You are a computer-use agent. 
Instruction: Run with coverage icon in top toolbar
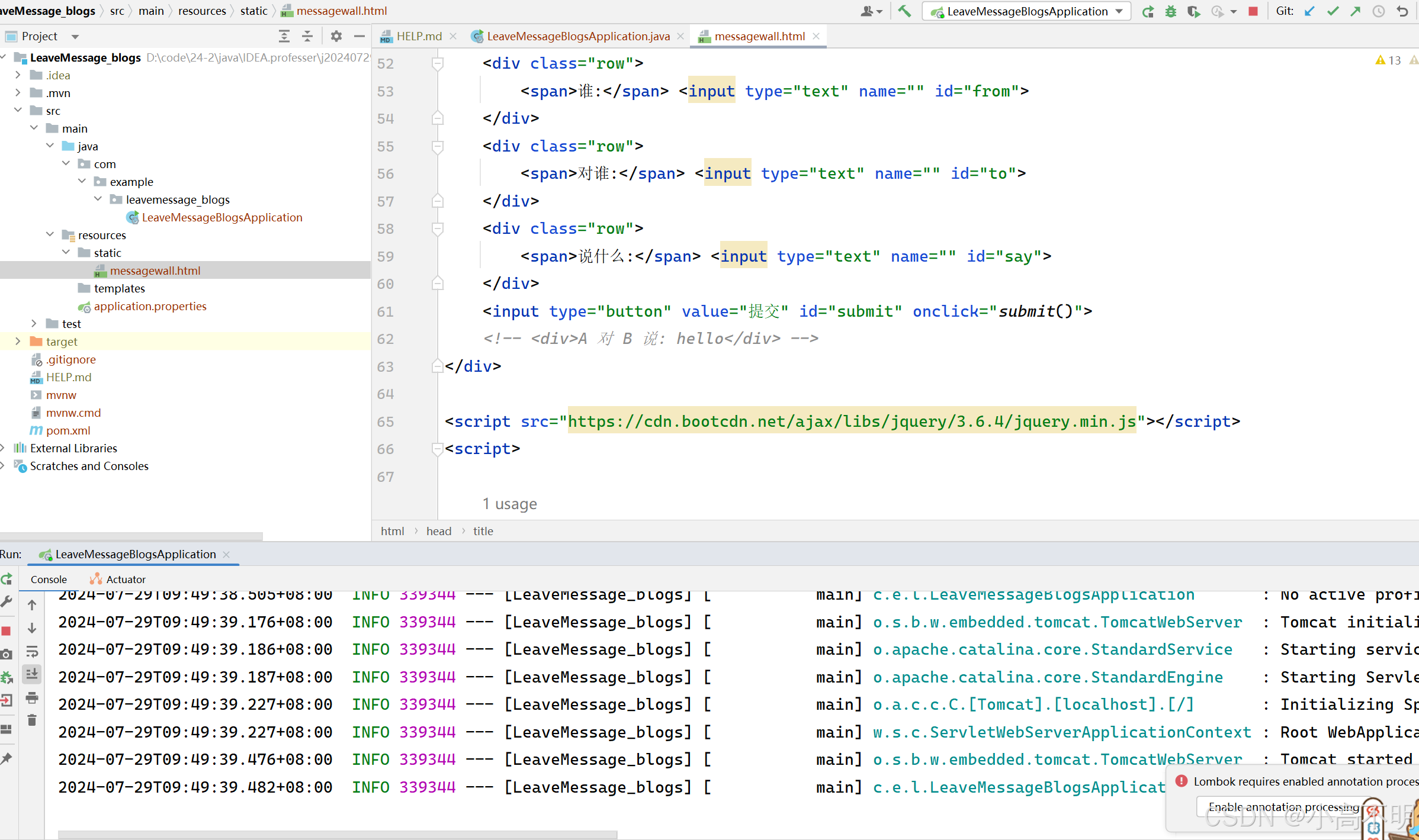(x=1193, y=11)
